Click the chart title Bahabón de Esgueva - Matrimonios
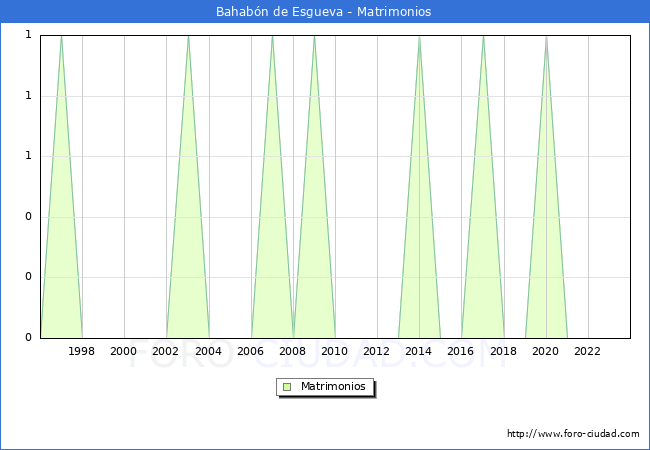Image resolution: width=650 pixels, height=450 pixels. pos(324,12)
